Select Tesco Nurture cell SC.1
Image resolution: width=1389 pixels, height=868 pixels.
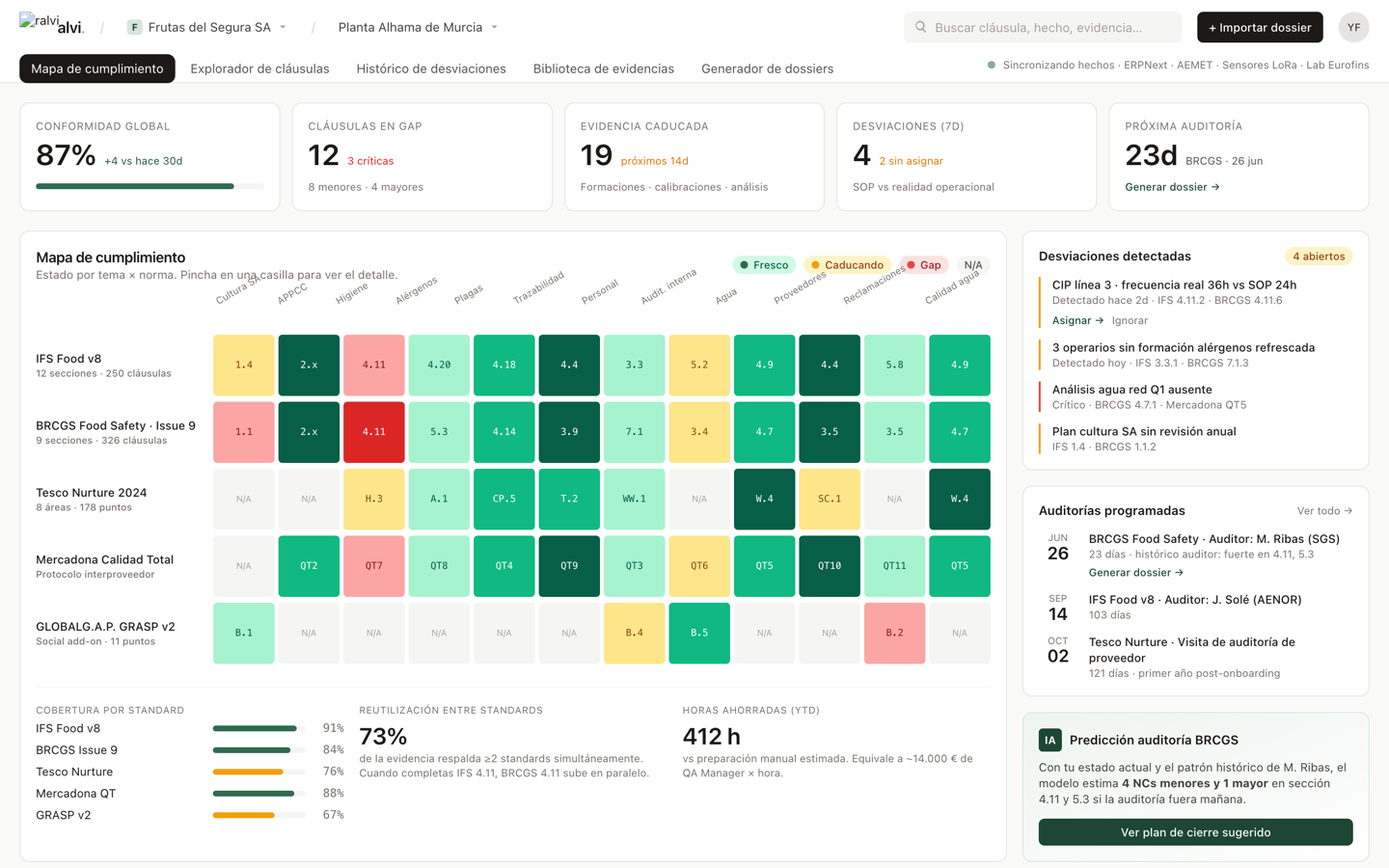pyautogui.click(x=830, y=500)
